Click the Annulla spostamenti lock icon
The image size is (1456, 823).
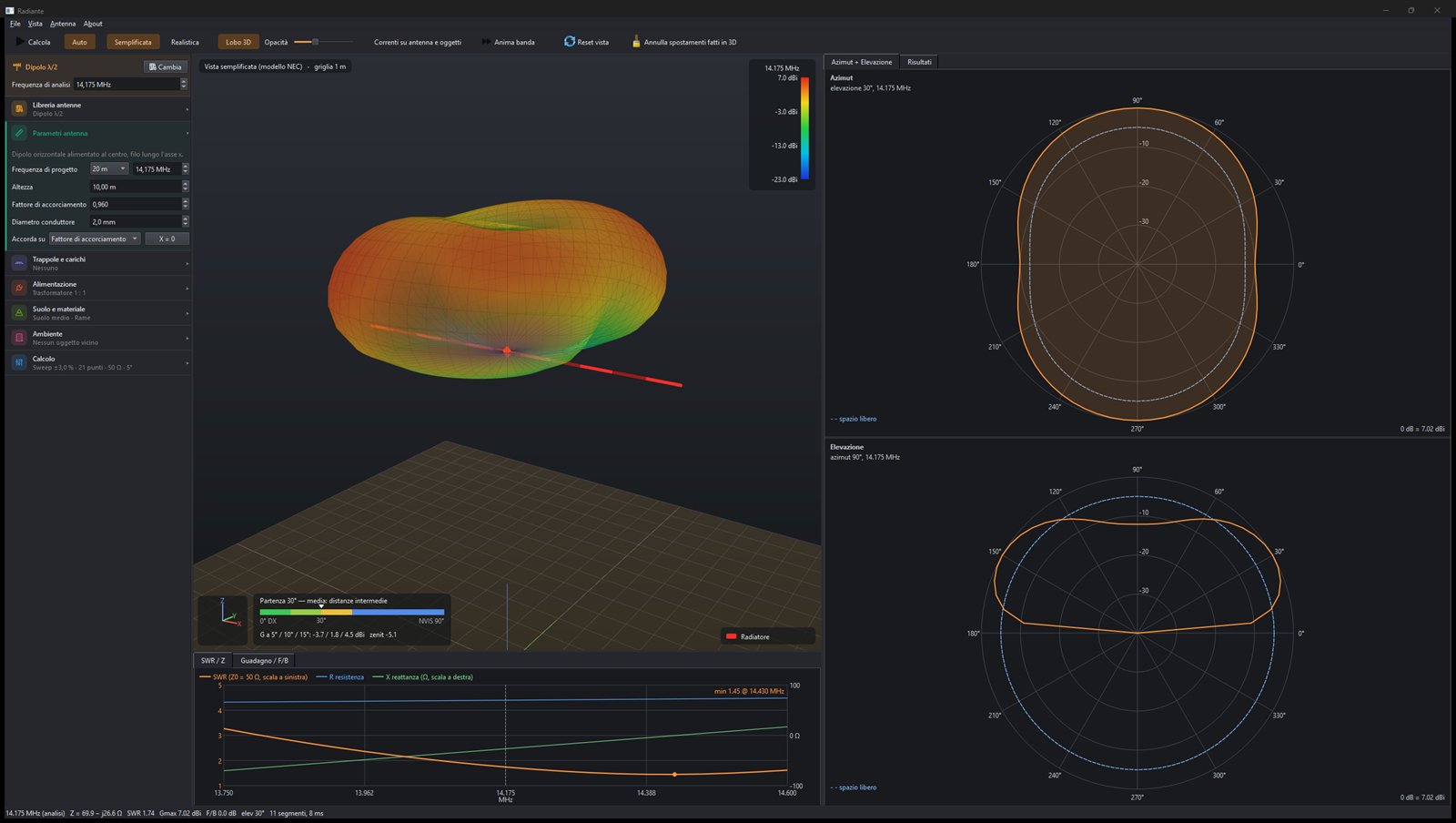(636, 42)
